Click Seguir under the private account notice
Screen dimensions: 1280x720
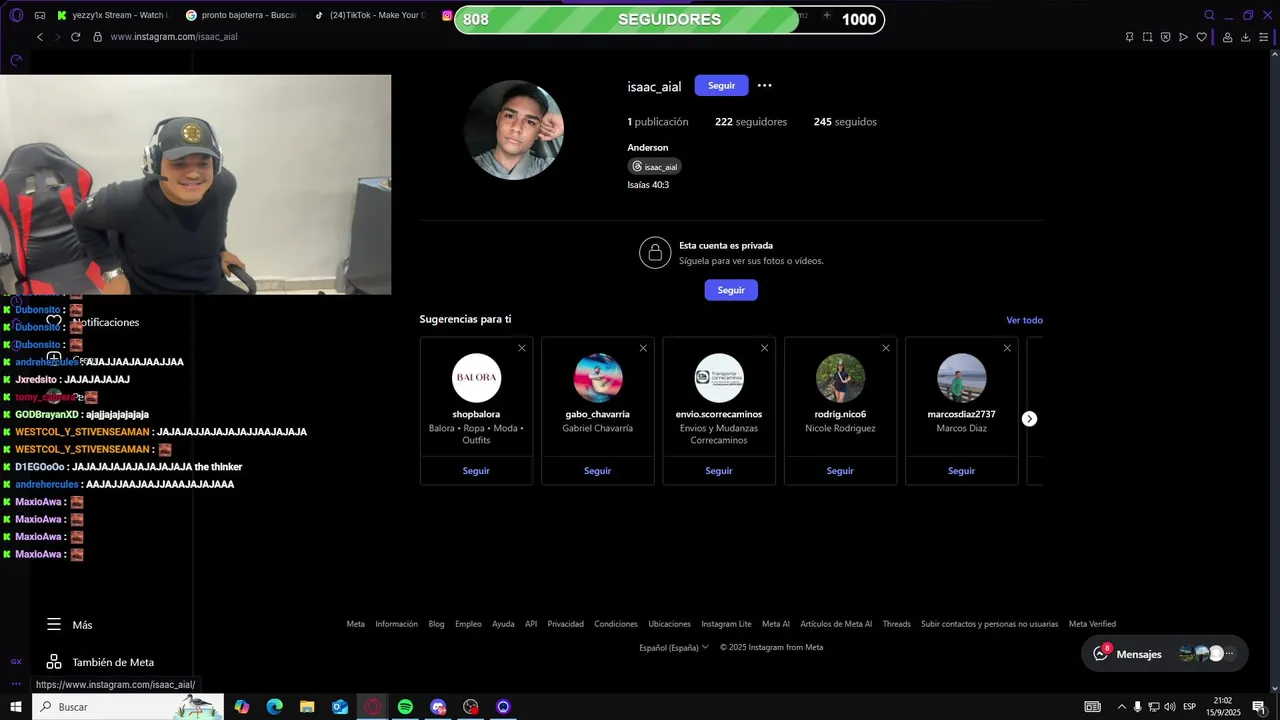click(731, 290)
